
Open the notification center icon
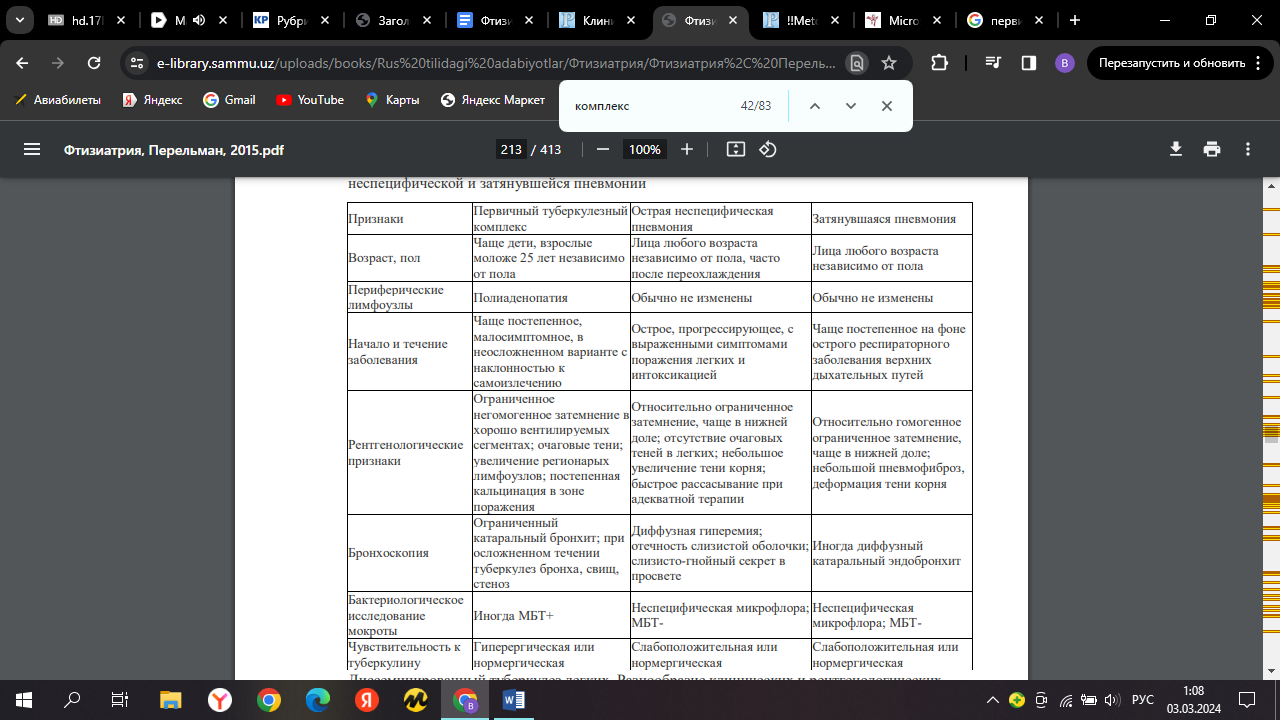point(1247,700)
